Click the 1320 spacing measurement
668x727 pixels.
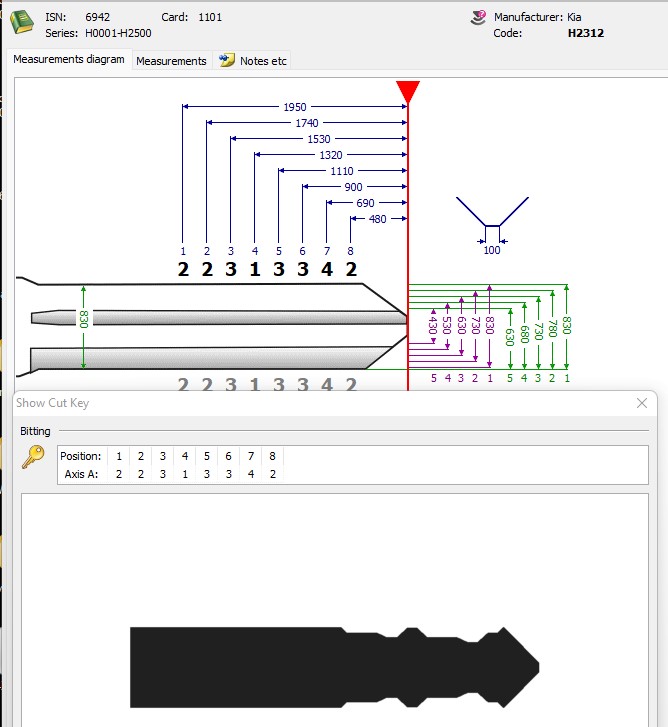pyautogui.click(x=331, y=155)
